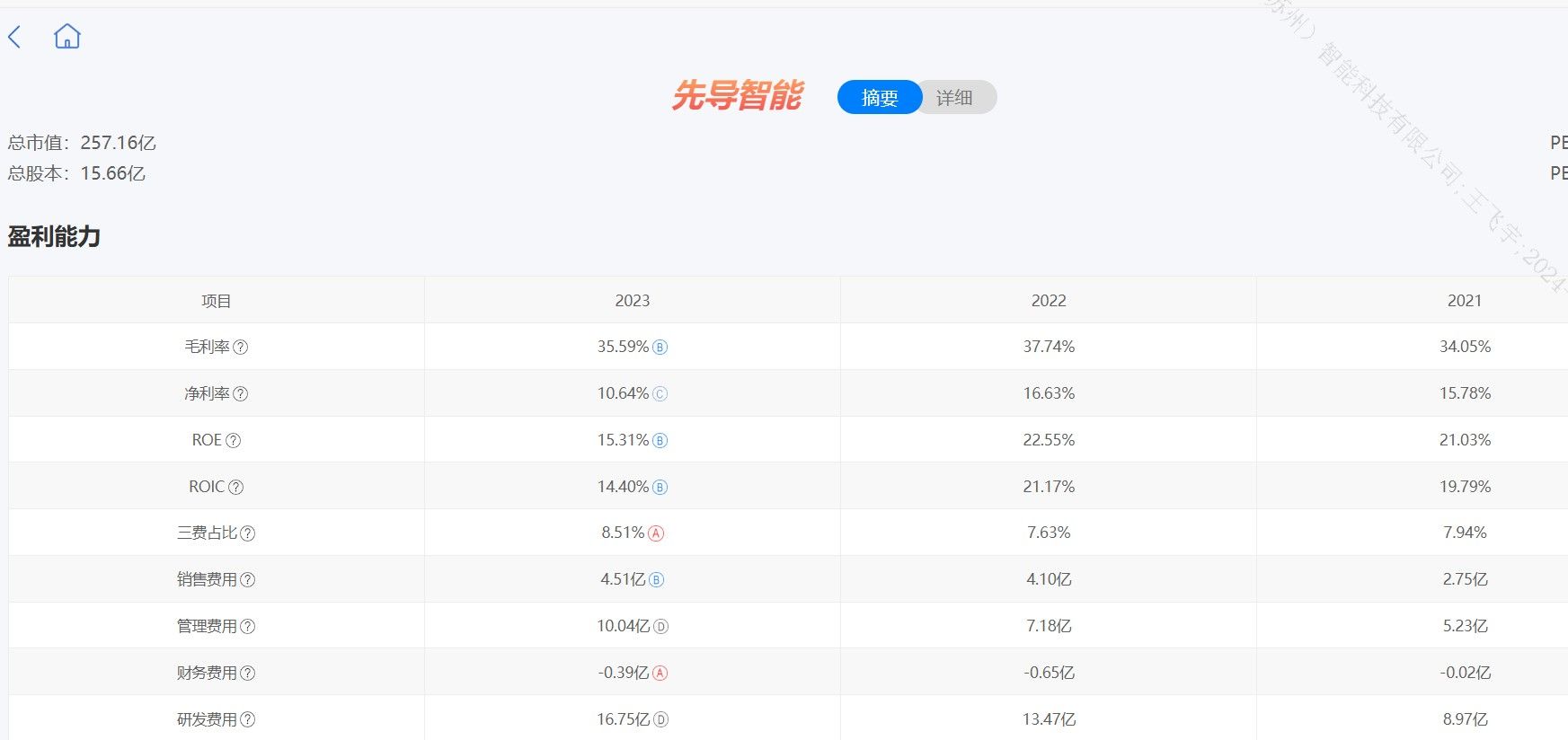Click the 先导智能 company title
1568x740 pixels.
pyautogui.click(x=738, y=95)
